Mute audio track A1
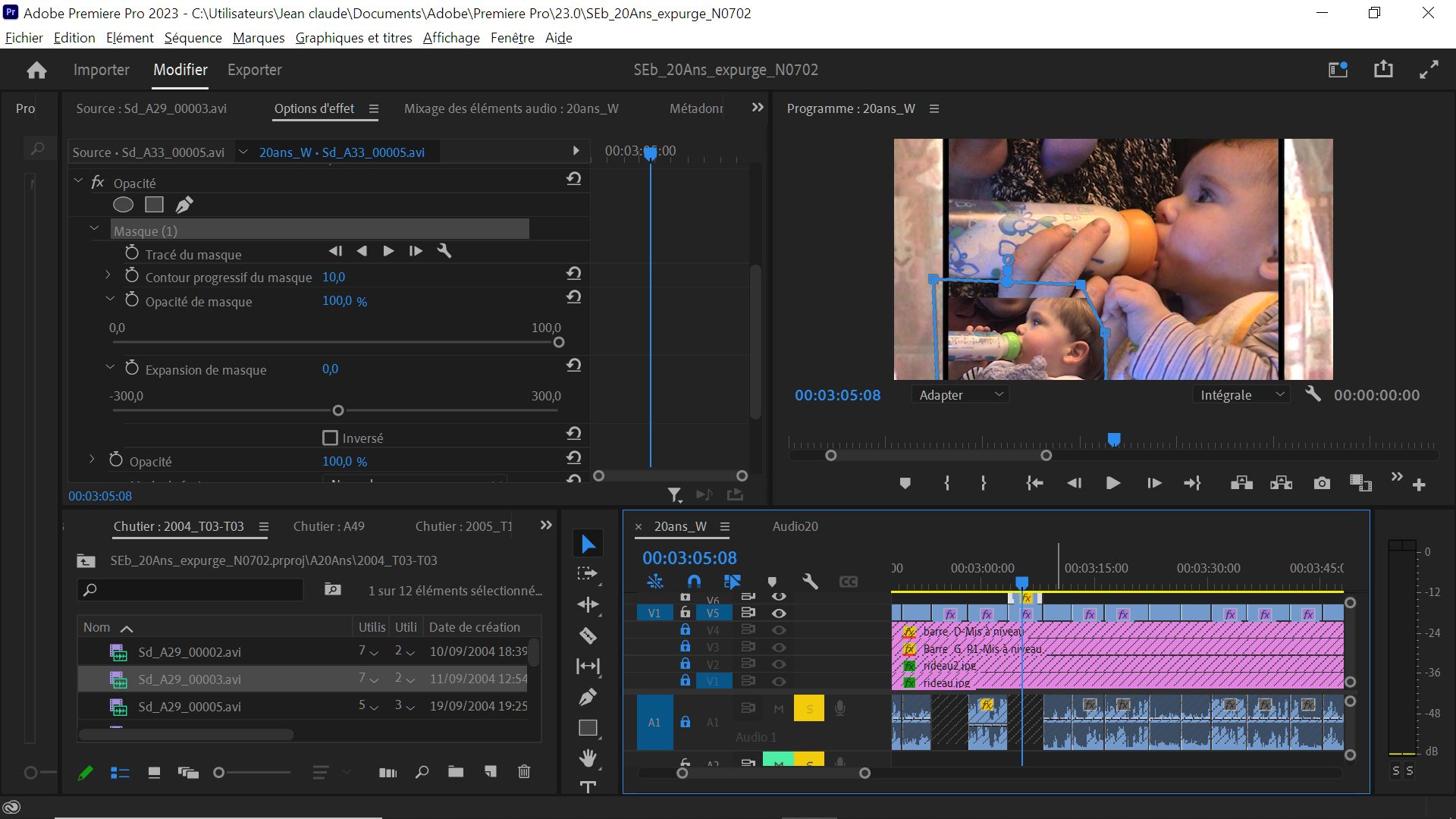The height and width of the screenshot is (819, 1456). [x=778, y=708]
